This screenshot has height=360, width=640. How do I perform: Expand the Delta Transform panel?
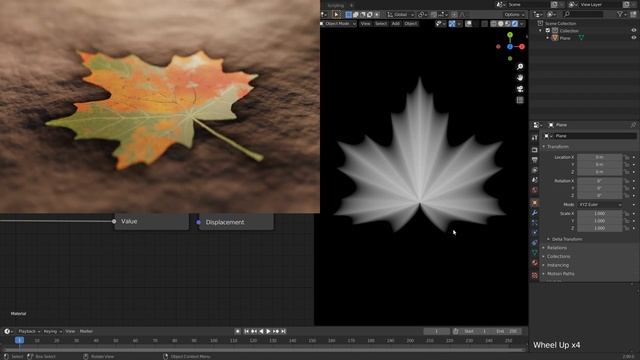coord(567,239)
